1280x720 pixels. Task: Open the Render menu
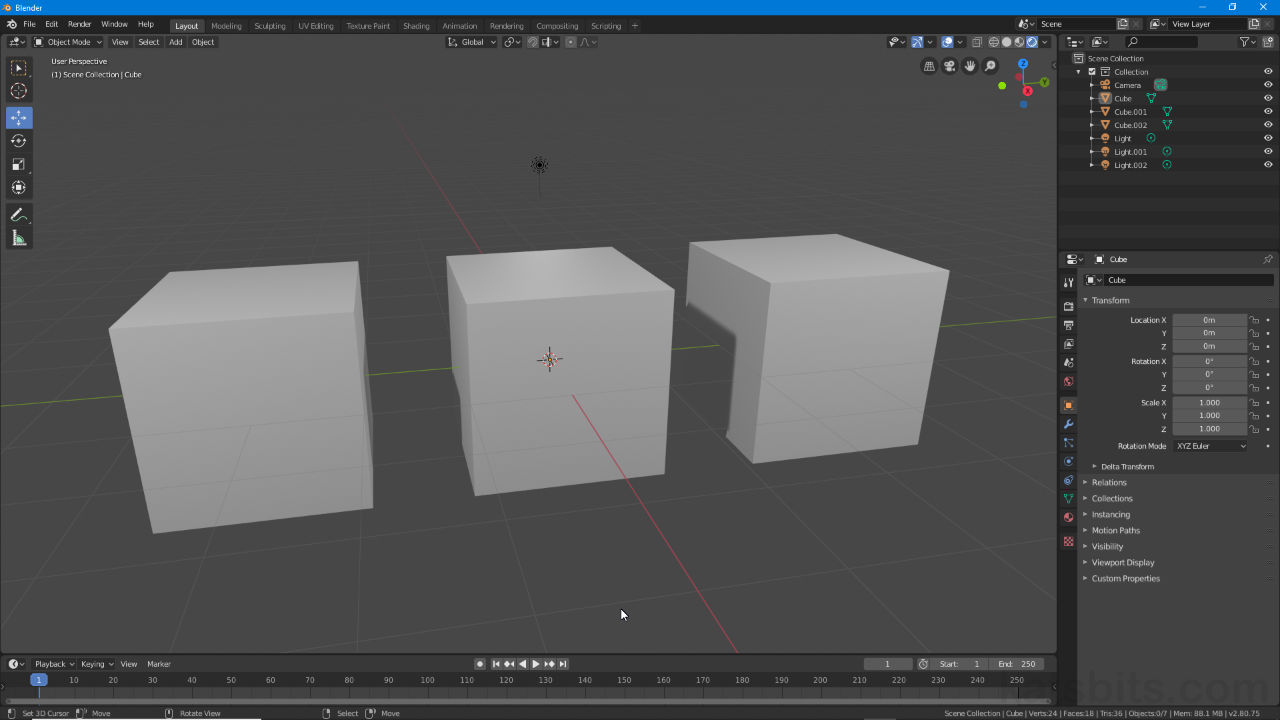coord(80,24)
